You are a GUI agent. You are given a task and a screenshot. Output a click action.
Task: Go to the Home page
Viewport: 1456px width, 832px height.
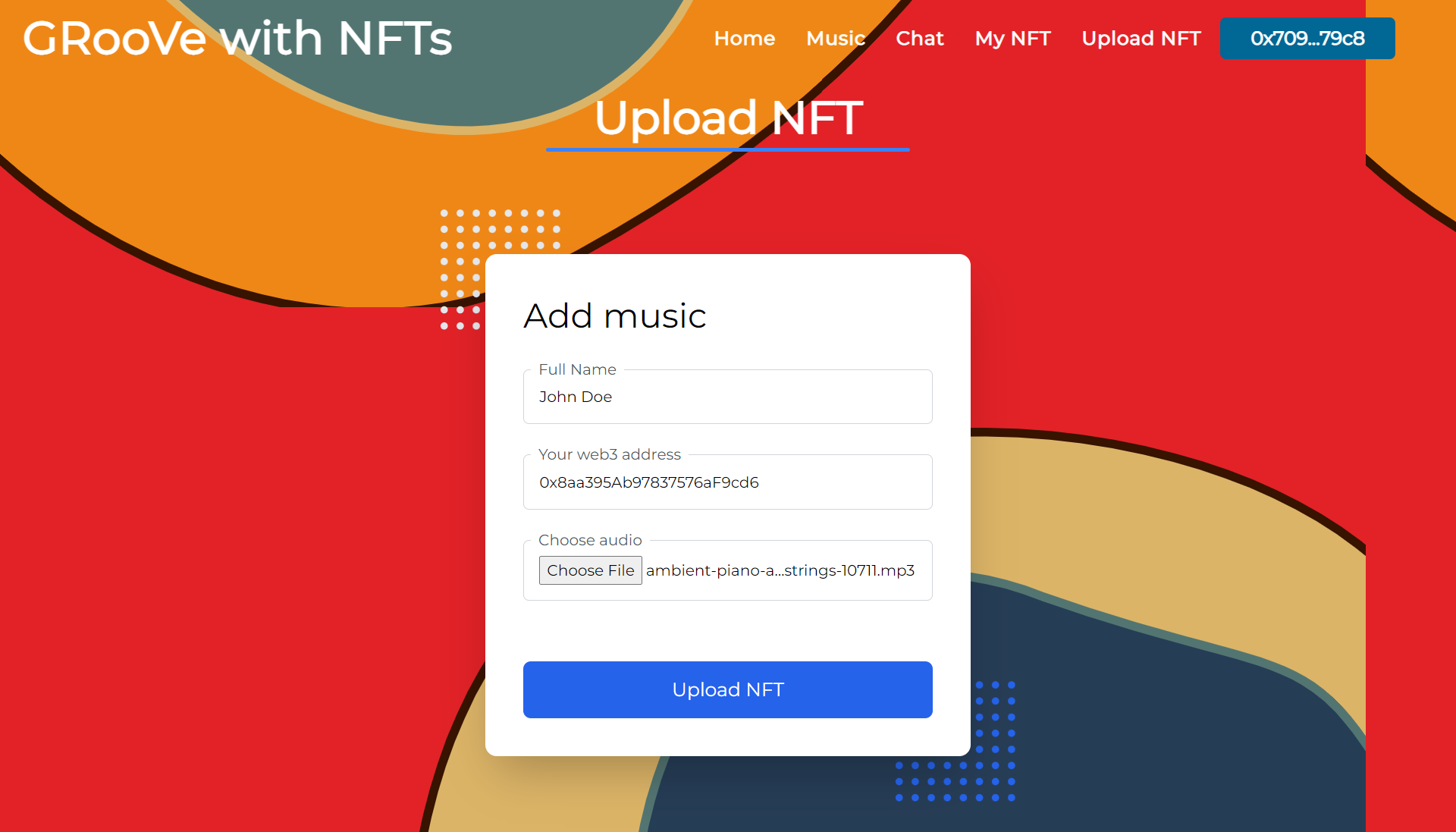[x=744, y=38]
